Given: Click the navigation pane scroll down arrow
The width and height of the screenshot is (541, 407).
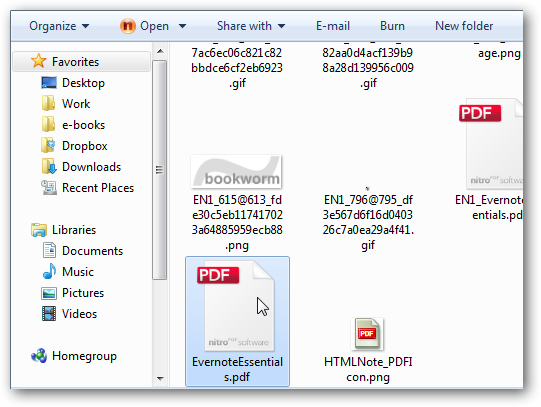Looking at the screenshot, I should point(160,378).
